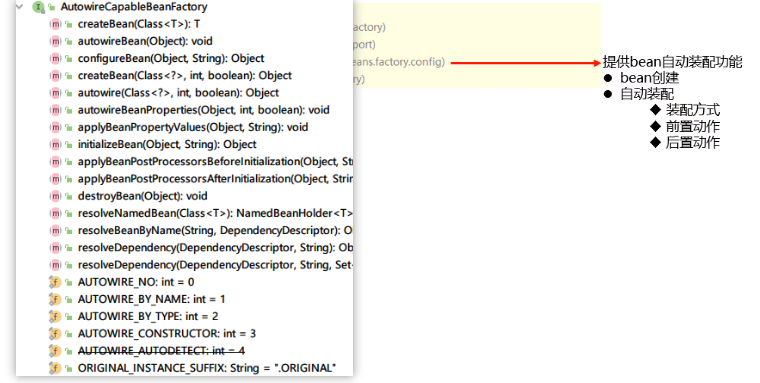Select applyBeanPostProcessorsBeforeInitialization method
Viewport: 760px width, 383px height.
[215, 161]
